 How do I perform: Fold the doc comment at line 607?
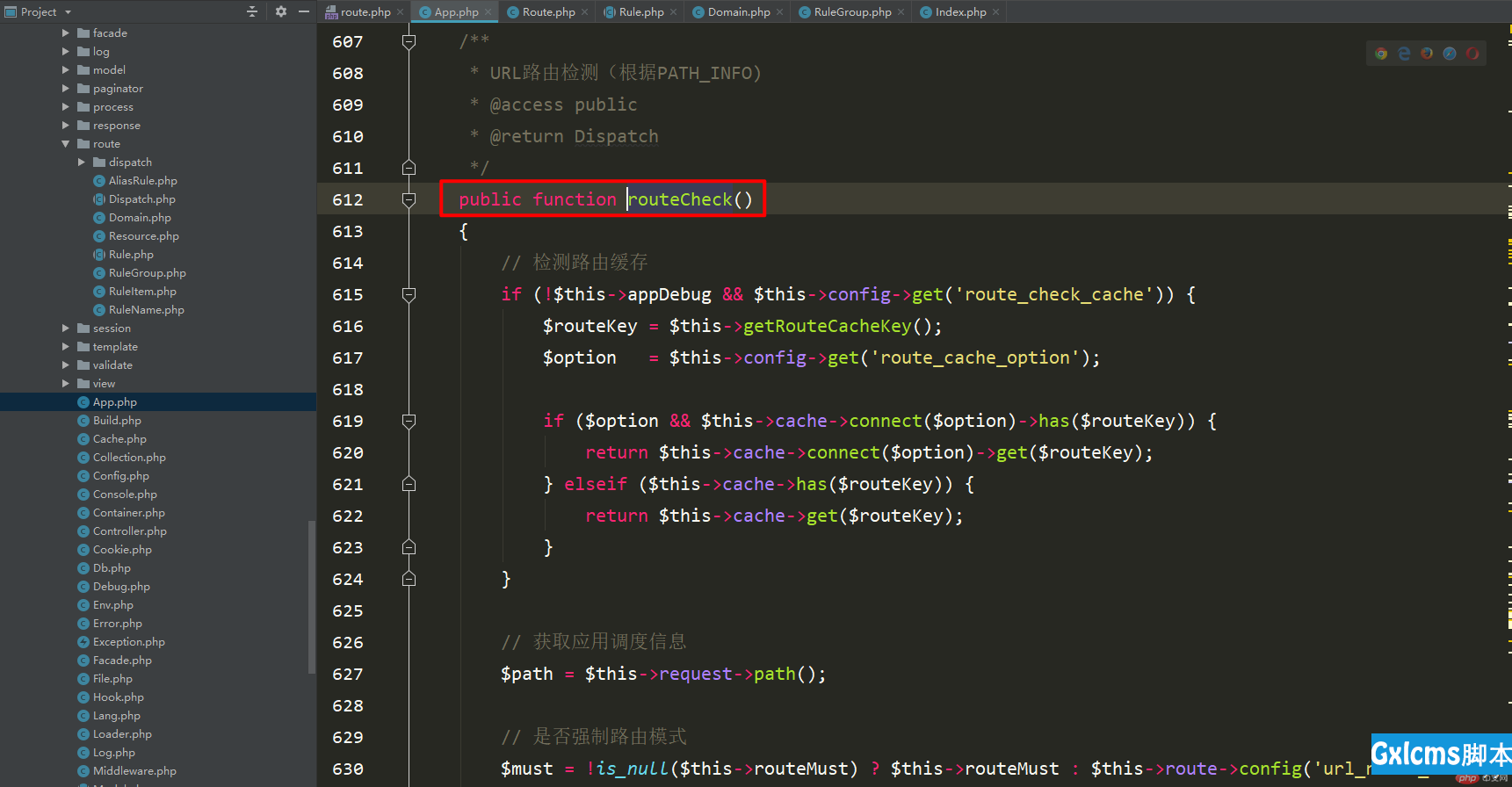point(409,41)
